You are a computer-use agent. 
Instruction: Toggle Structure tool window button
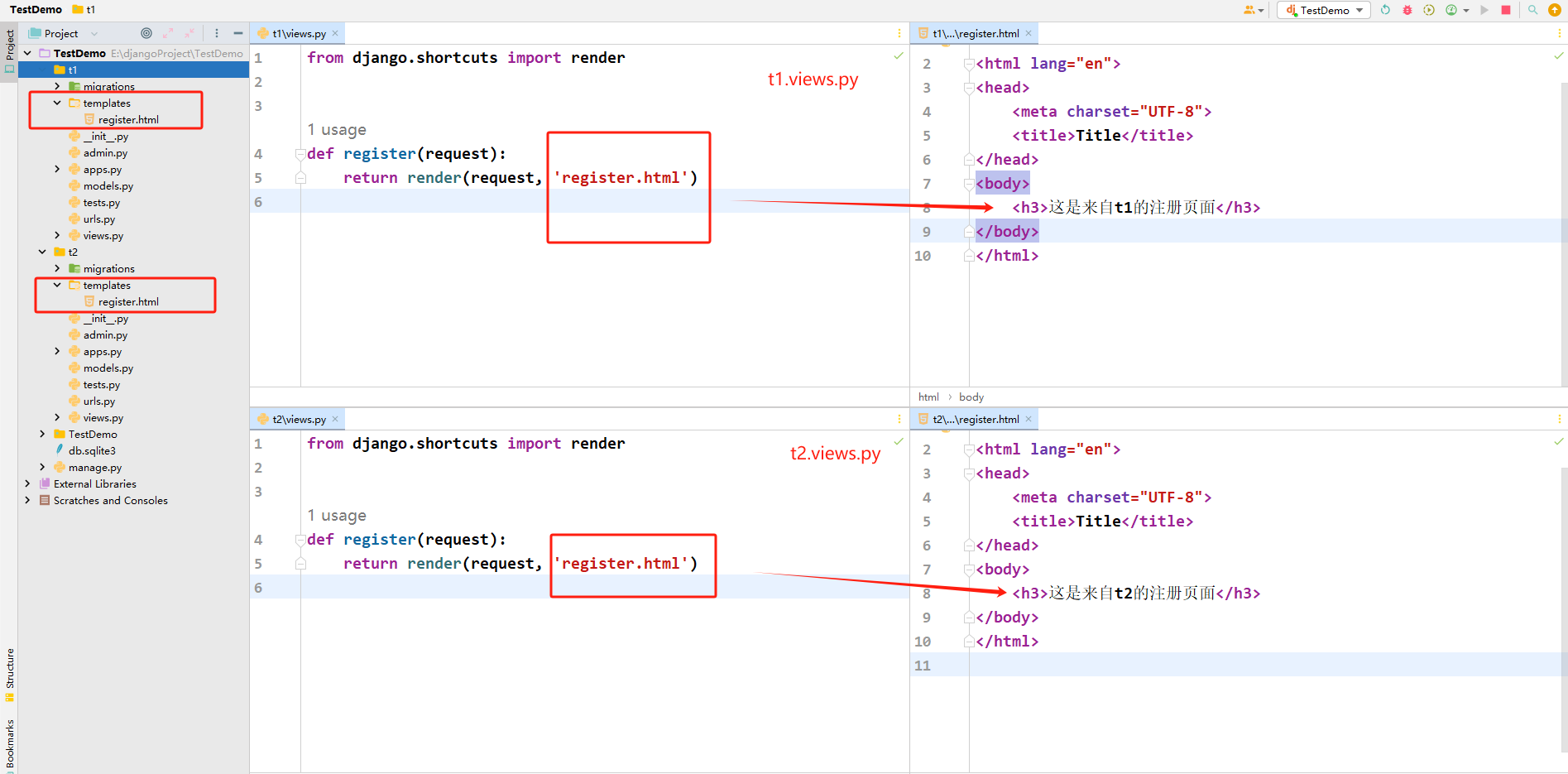pyautogui.click(x=10, y=675)
